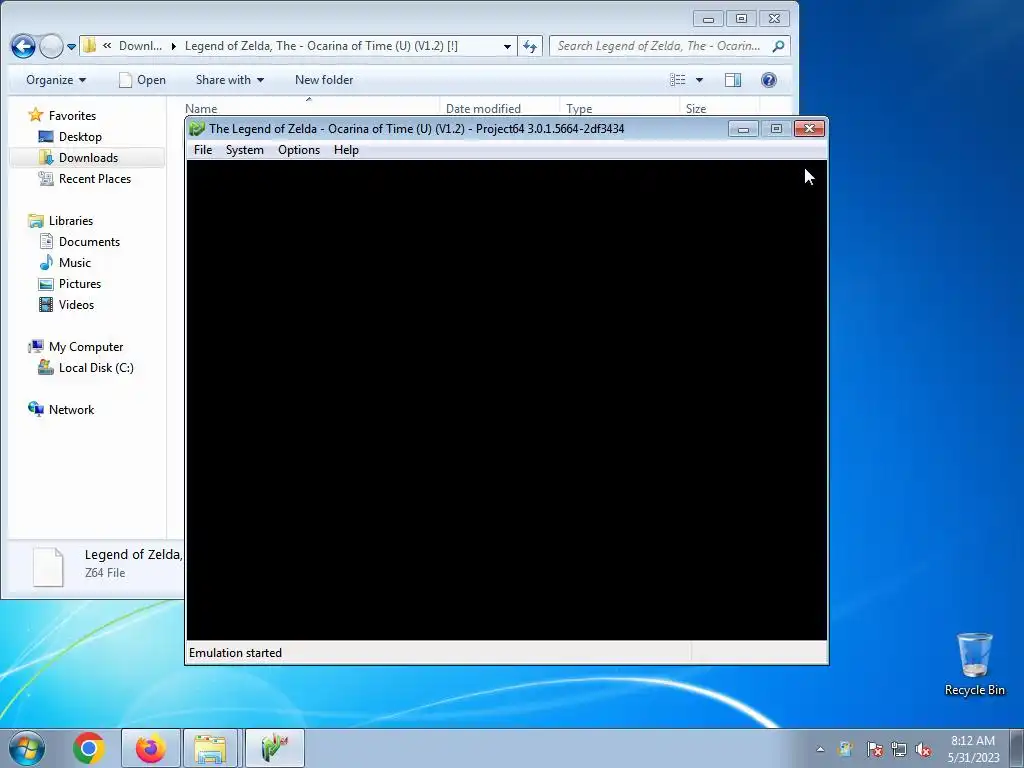Switch to Windows Explorer taskbar button
Image resolution: width=1024 pixels, height=768 pixels.
point(210,748)
